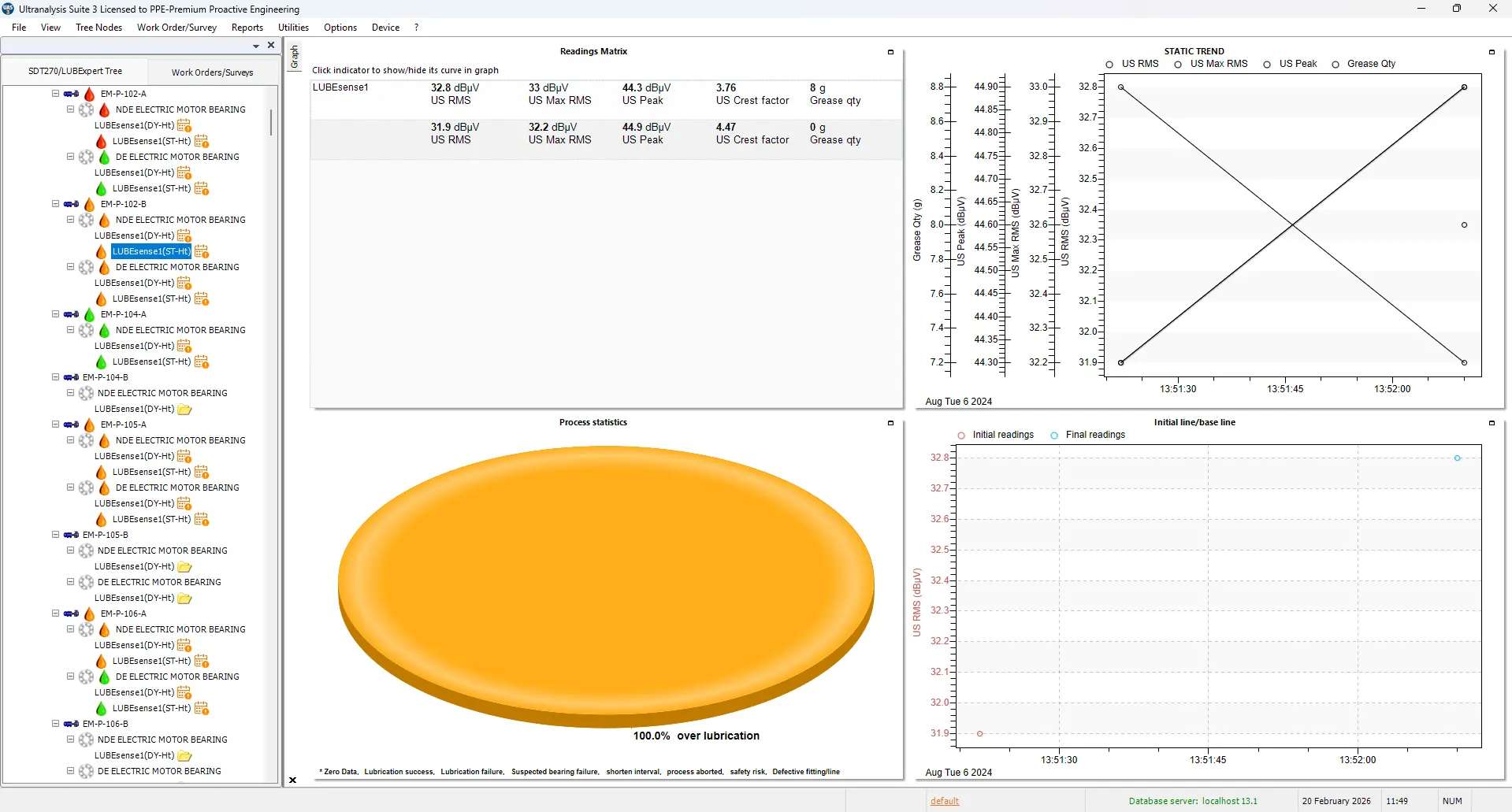Click the pump icon beside EM-P-105-A
Viewport: 1512px width, 812px height.
71,425
